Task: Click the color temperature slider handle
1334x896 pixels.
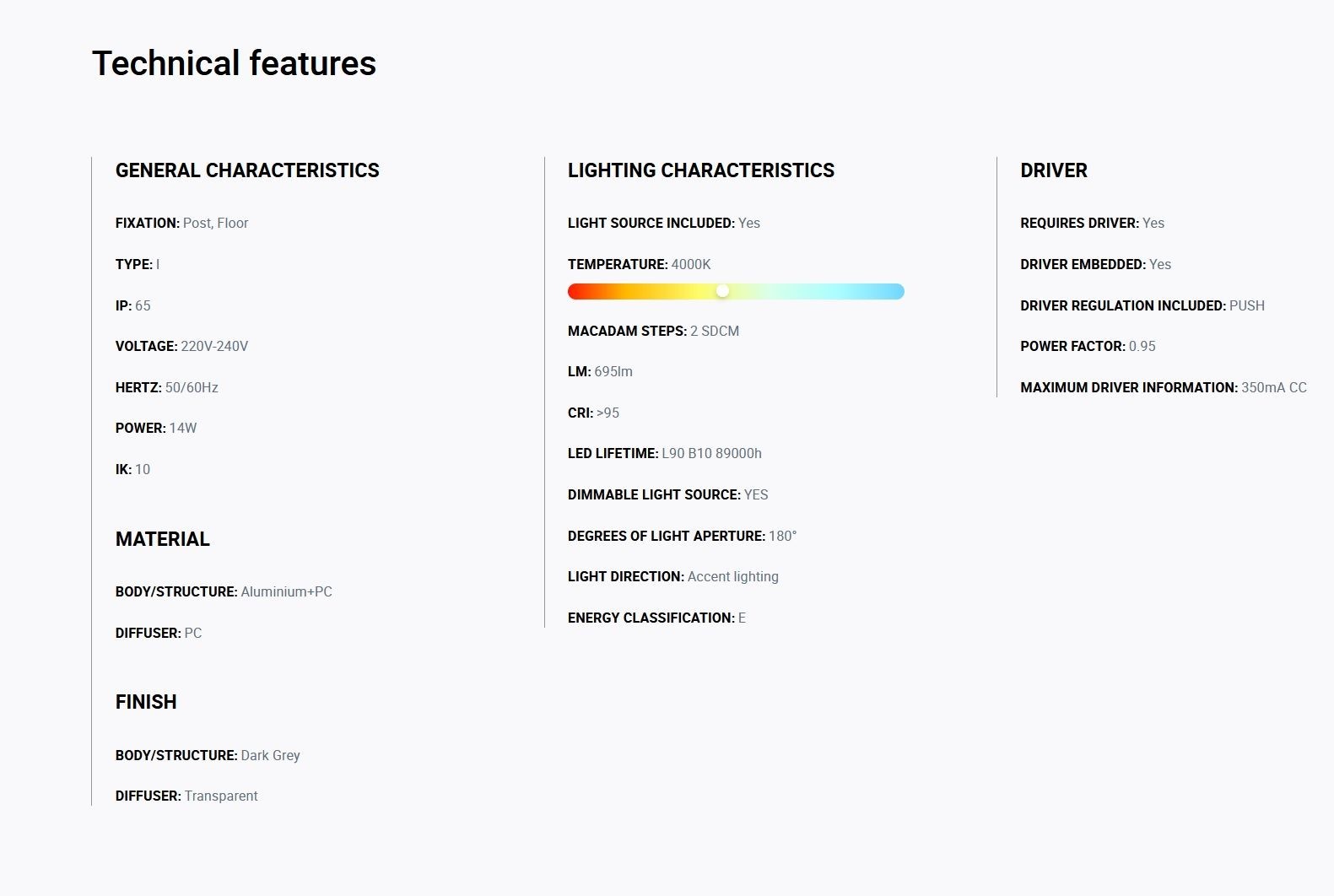Action: 722,291
